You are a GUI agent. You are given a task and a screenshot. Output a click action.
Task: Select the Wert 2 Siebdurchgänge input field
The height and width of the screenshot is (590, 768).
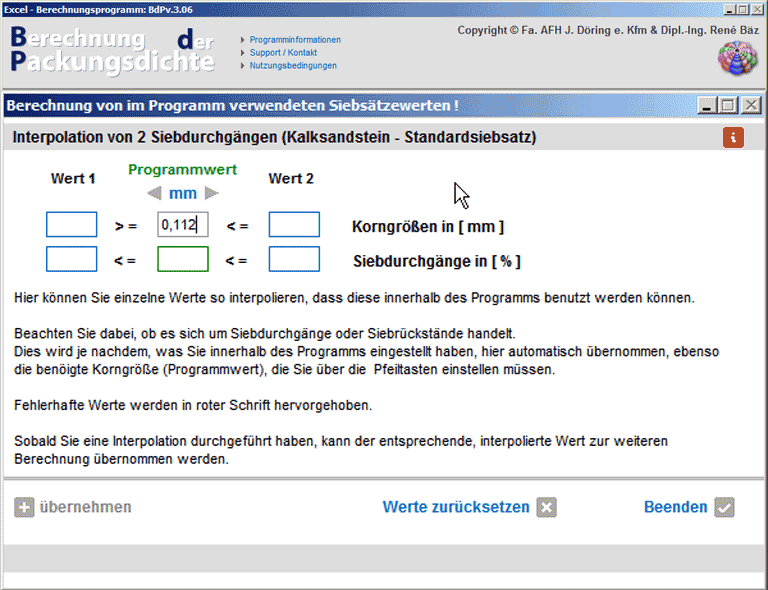coord(294,260)
